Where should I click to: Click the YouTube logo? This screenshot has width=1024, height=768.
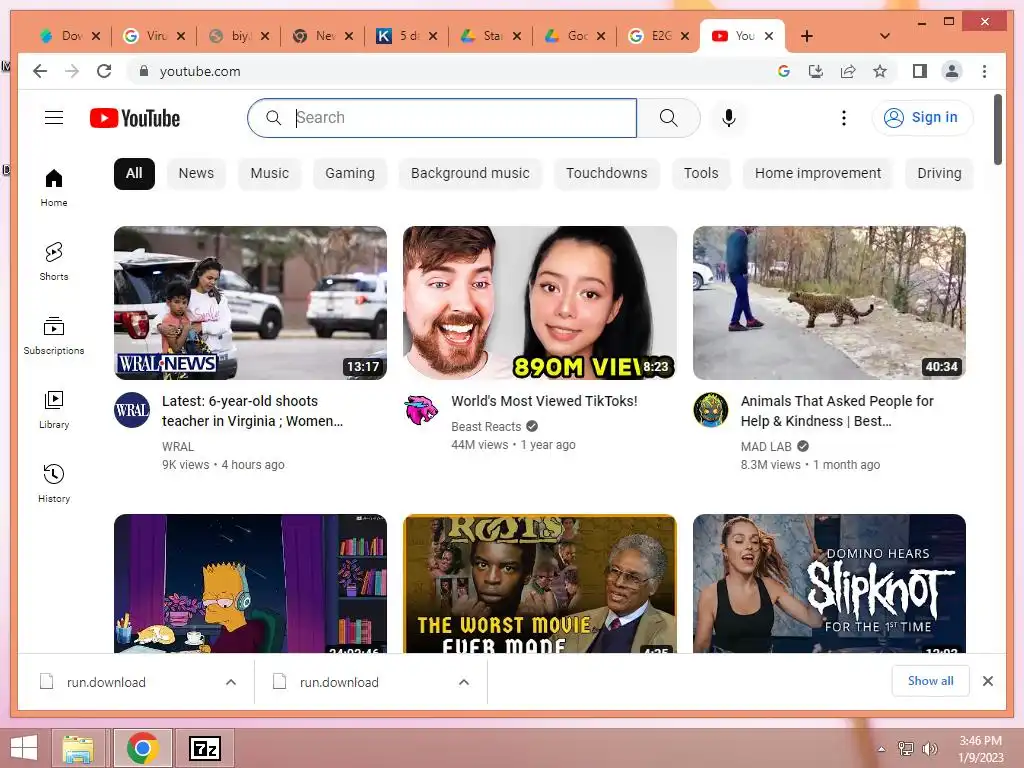pyautogui.click(x=135, y=118)
